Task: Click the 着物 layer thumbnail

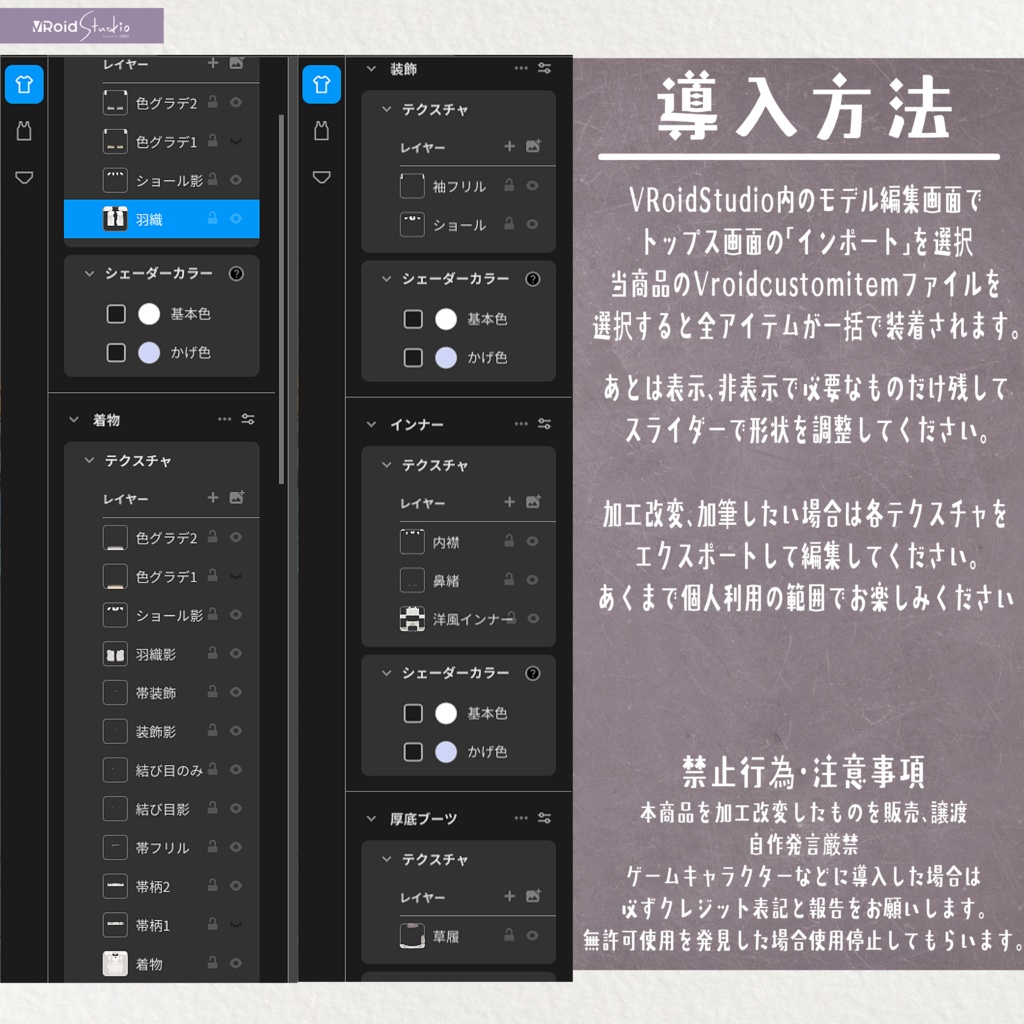Action: tap(115, 963)
